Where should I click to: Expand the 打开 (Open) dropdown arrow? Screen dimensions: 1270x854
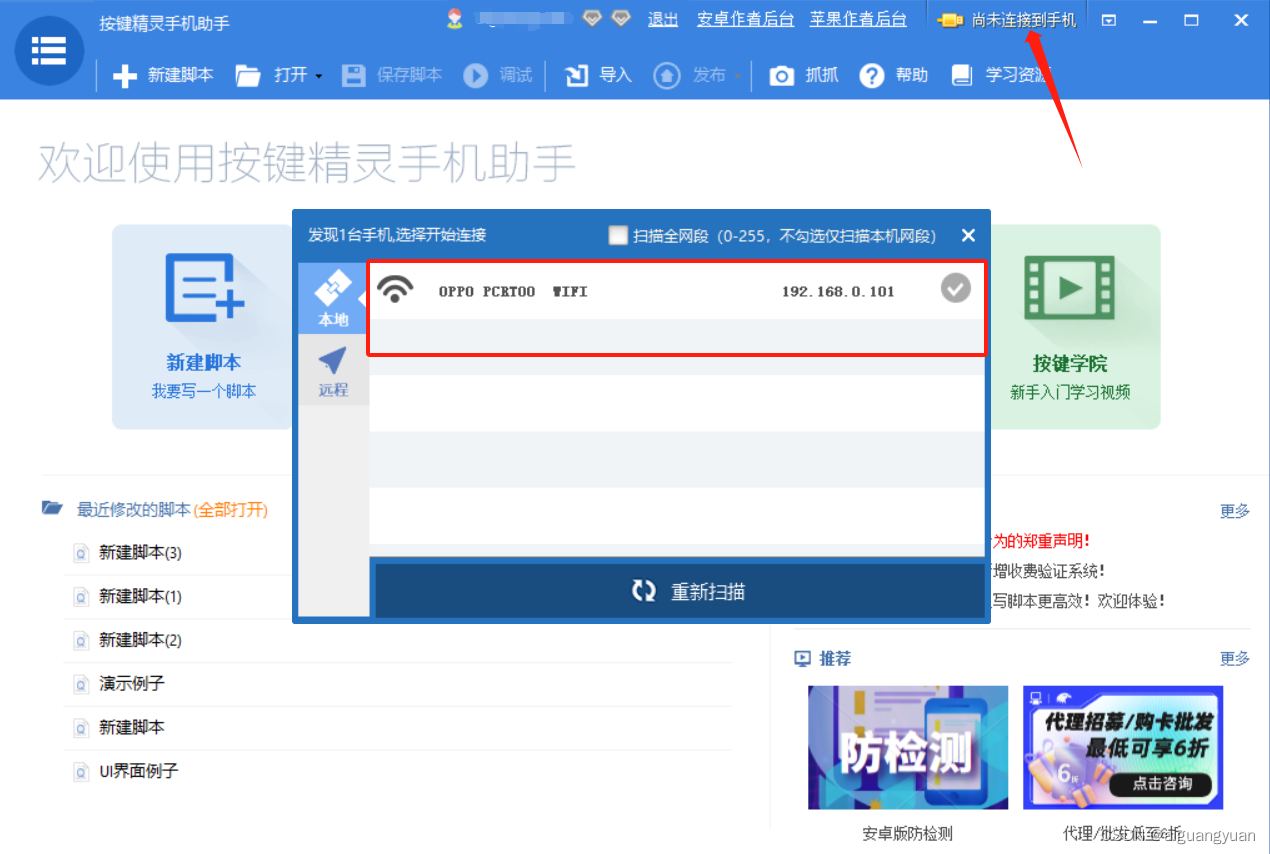319,75
